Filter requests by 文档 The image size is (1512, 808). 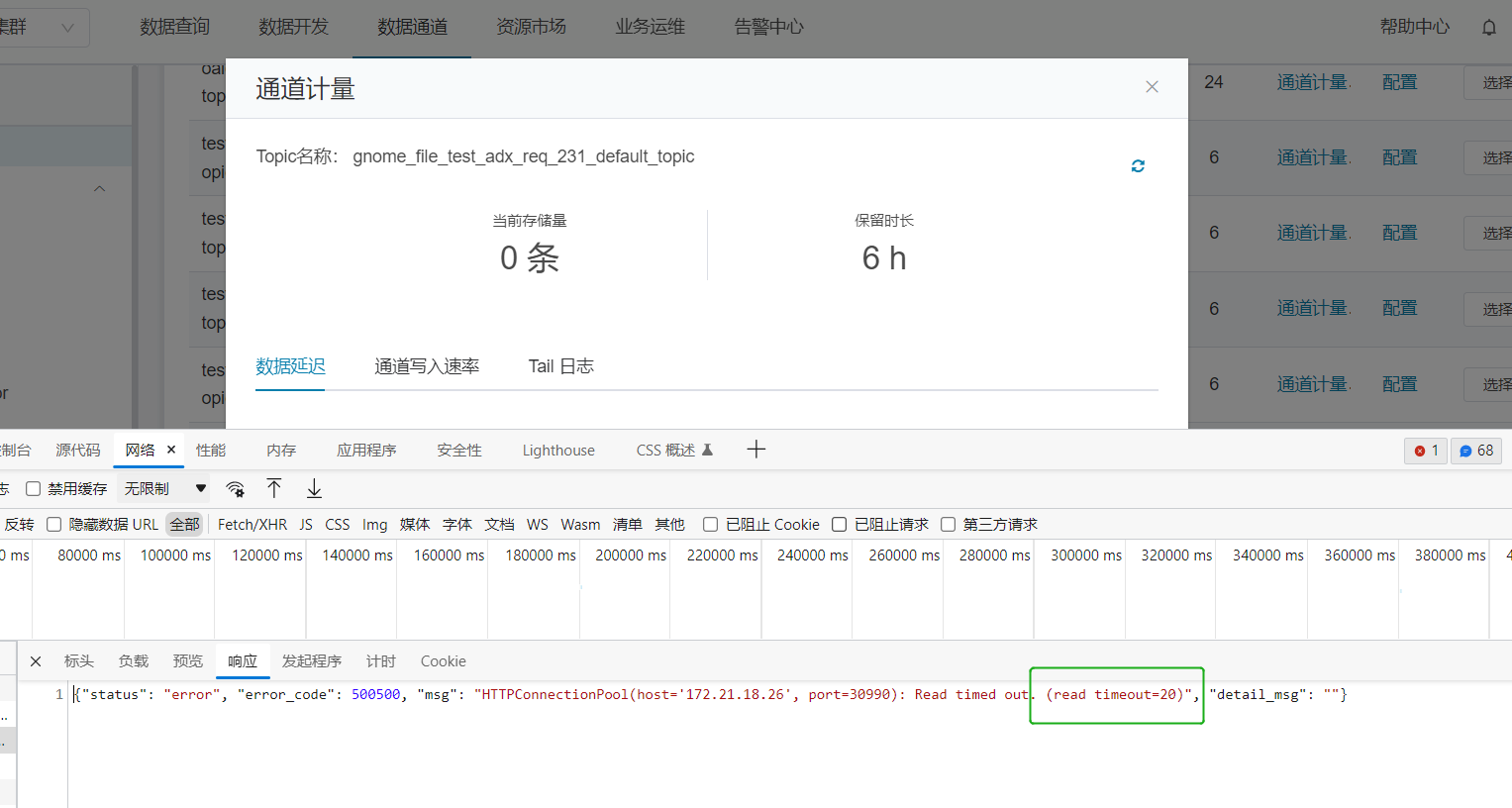[499, 525]
